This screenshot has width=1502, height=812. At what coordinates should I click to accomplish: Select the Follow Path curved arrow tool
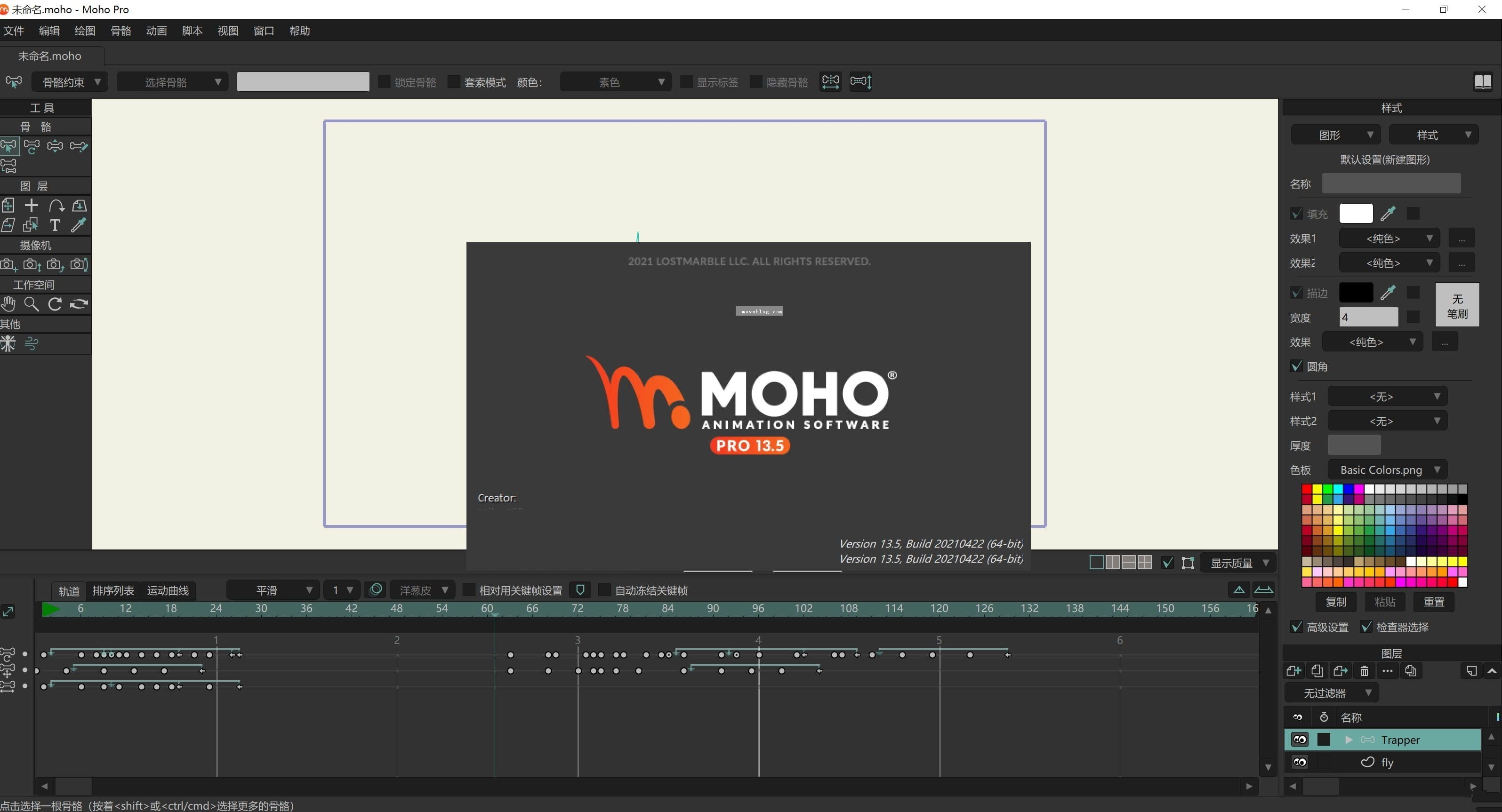56,206
